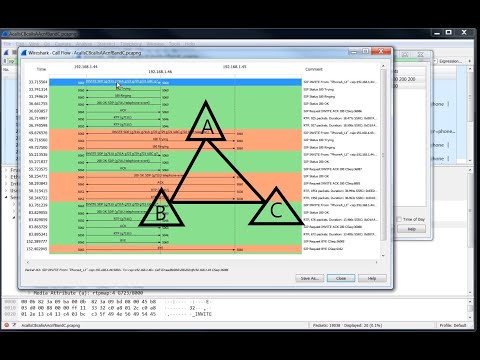Click the 192.168.1.46 host label

click(160, 72)
